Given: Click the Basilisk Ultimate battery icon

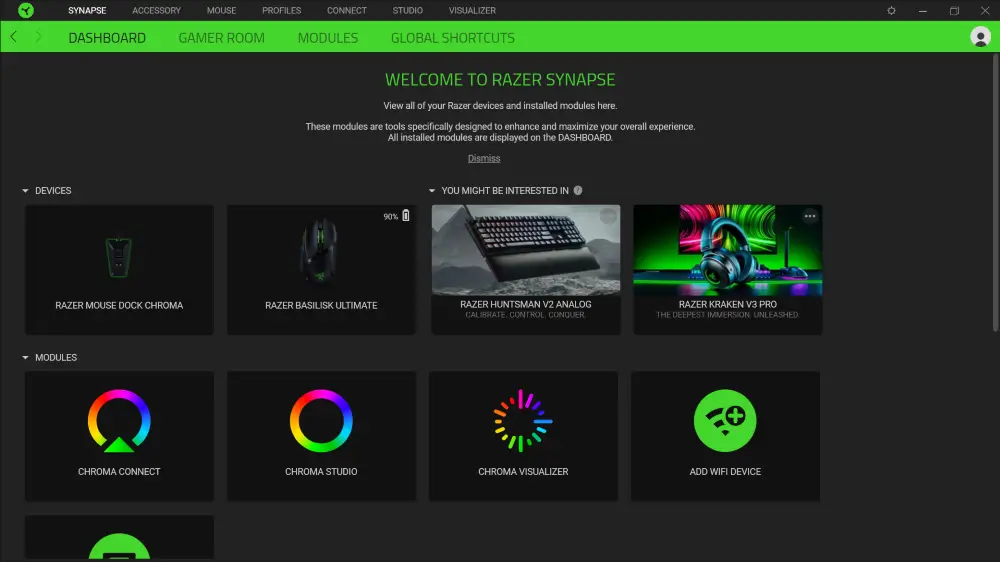Looking at the screenshot, I should pos(406,216).
